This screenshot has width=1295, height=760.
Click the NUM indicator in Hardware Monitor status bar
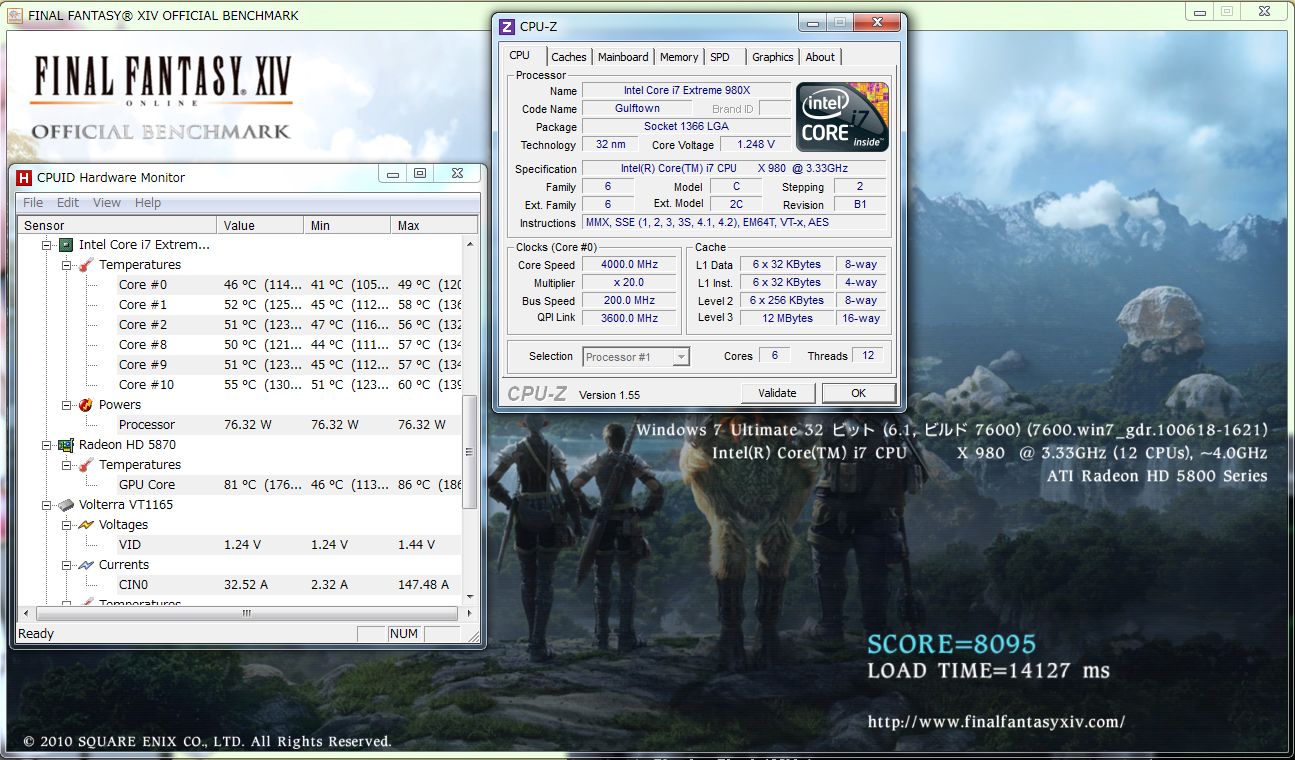point(404,634)
